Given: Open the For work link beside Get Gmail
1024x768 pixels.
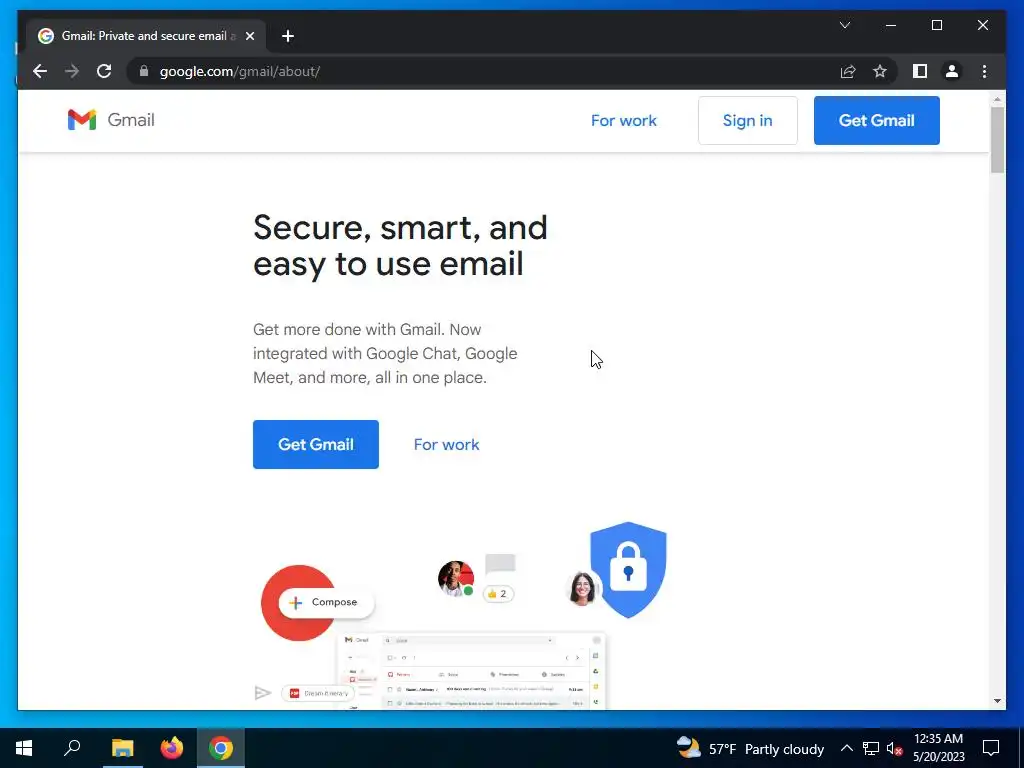Looking at the screenshot, I should (x=447, y=445).
